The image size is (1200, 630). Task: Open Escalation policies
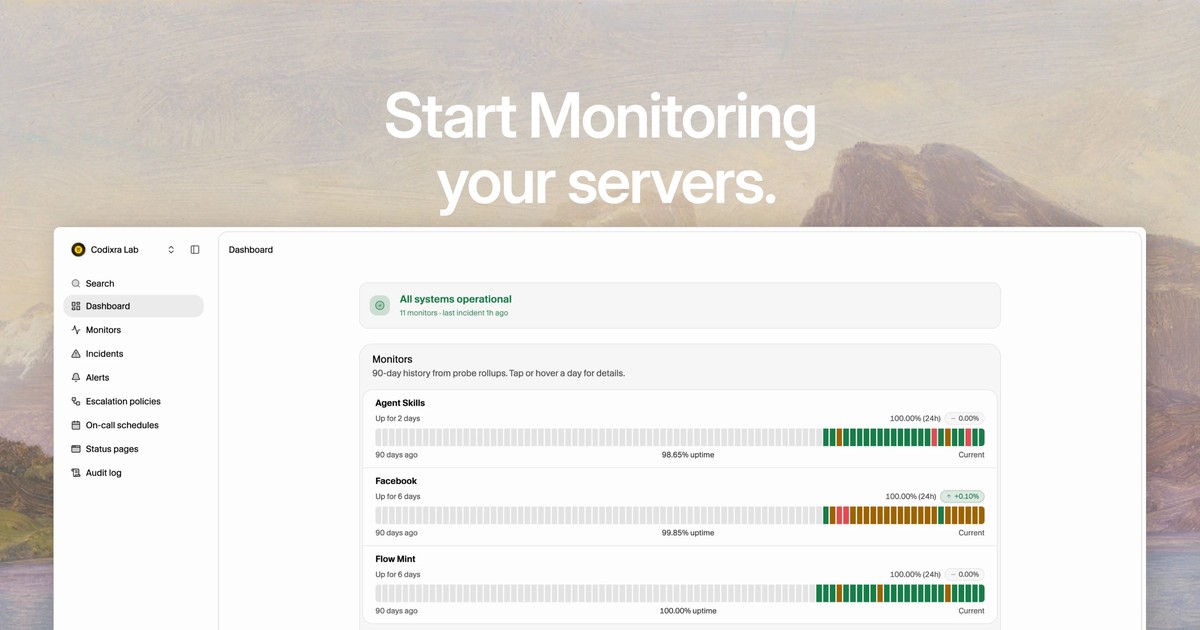pos(133,402)
